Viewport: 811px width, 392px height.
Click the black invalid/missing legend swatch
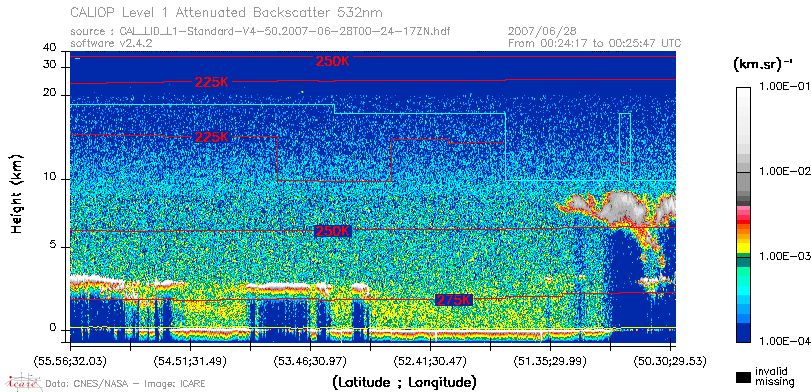point(743,378)
